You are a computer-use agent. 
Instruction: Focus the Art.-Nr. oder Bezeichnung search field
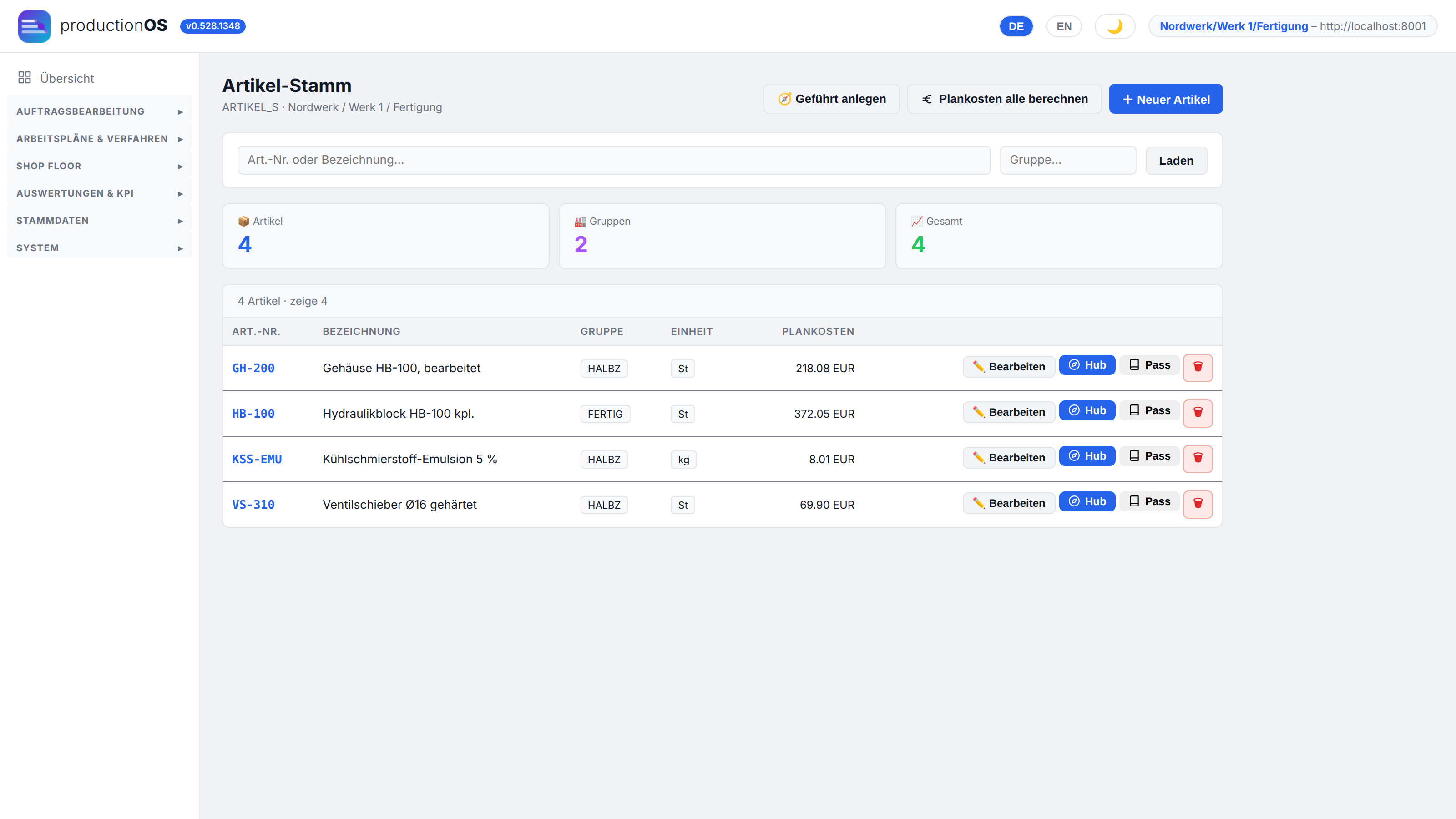point(614,160)
